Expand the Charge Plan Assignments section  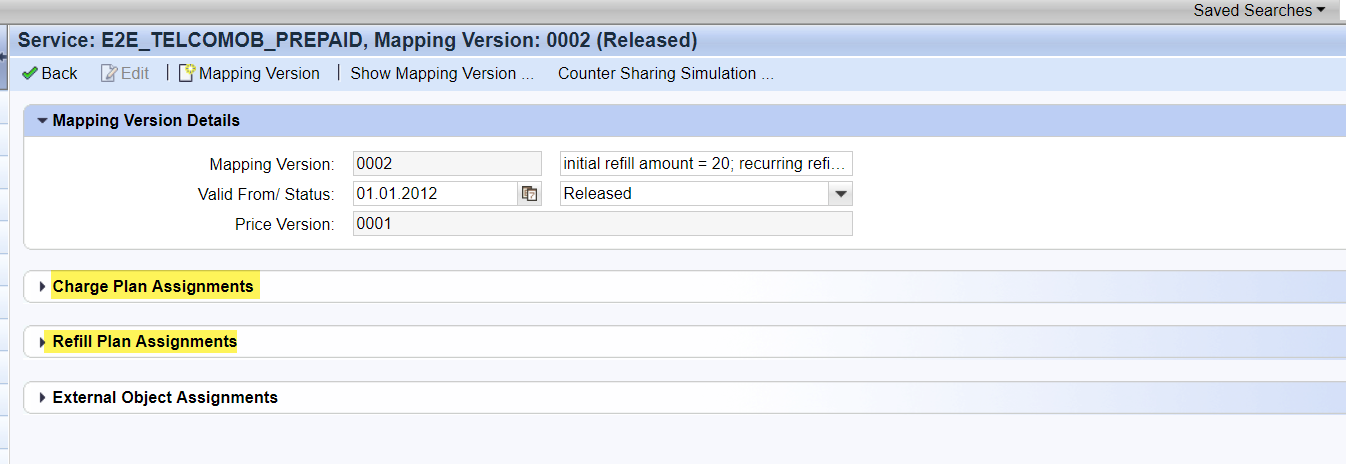(42, 287)
